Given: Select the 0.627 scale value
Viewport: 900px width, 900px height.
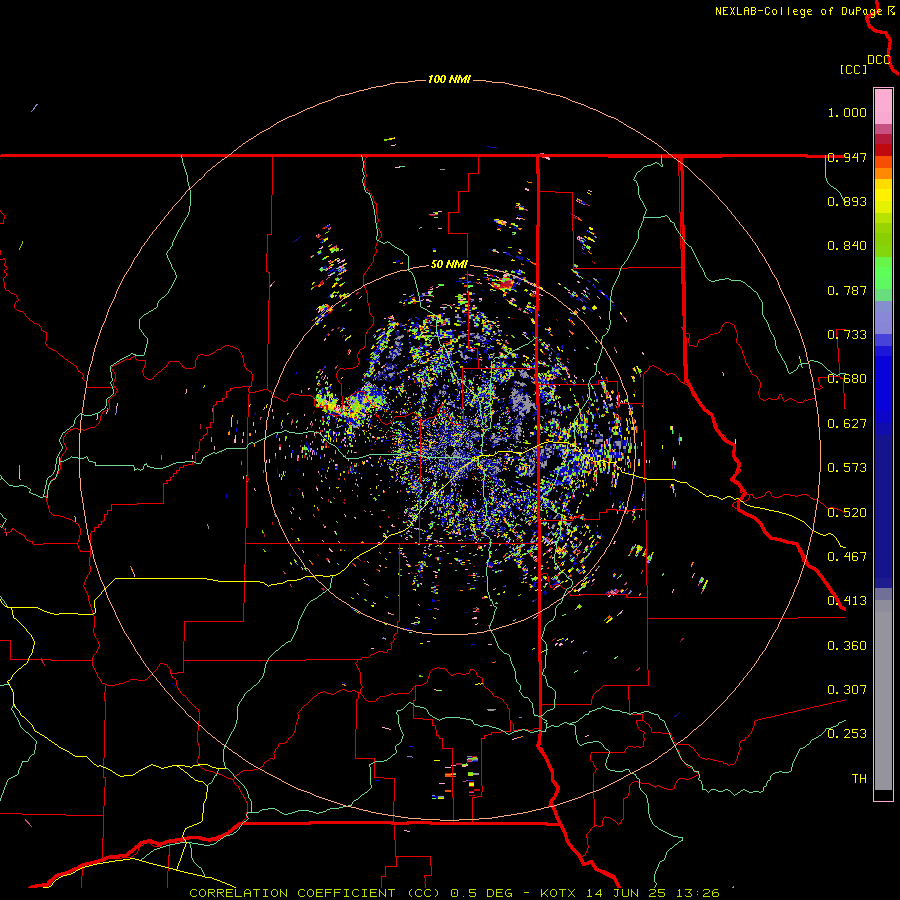Looking at the screenshot, I should [847, 424].
